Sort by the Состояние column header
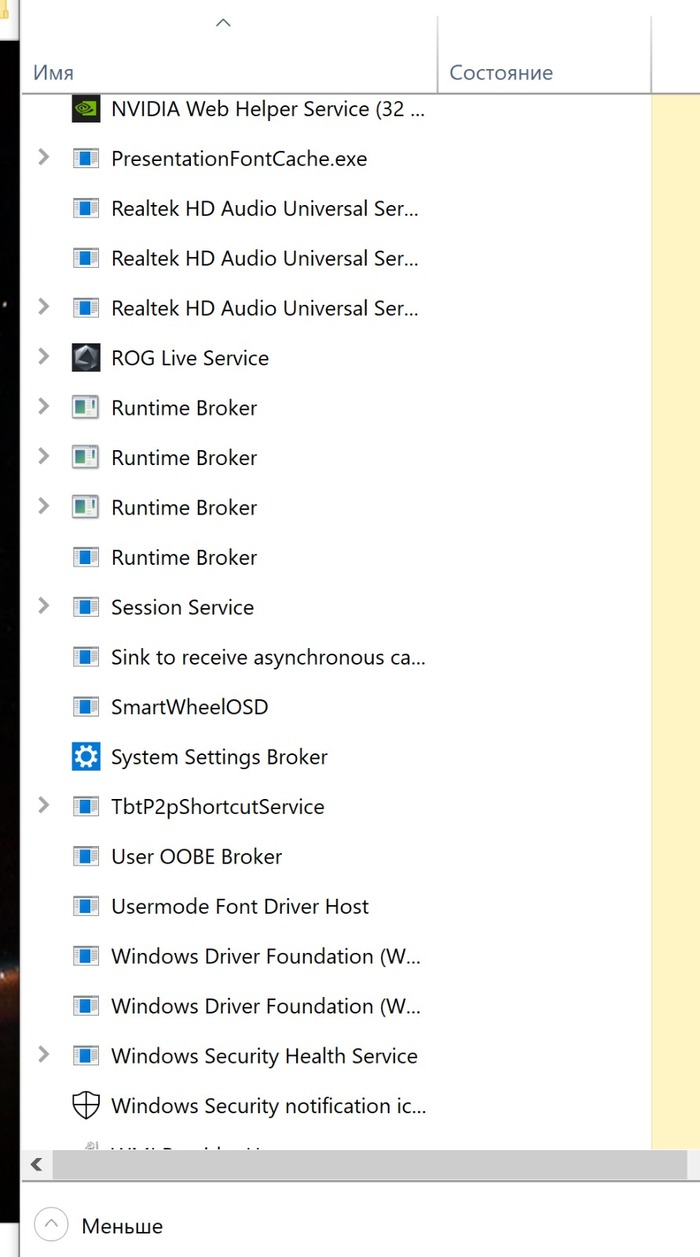Viewport: 700px width, 1257px height. pyautogui.click(x=501, y=72)
